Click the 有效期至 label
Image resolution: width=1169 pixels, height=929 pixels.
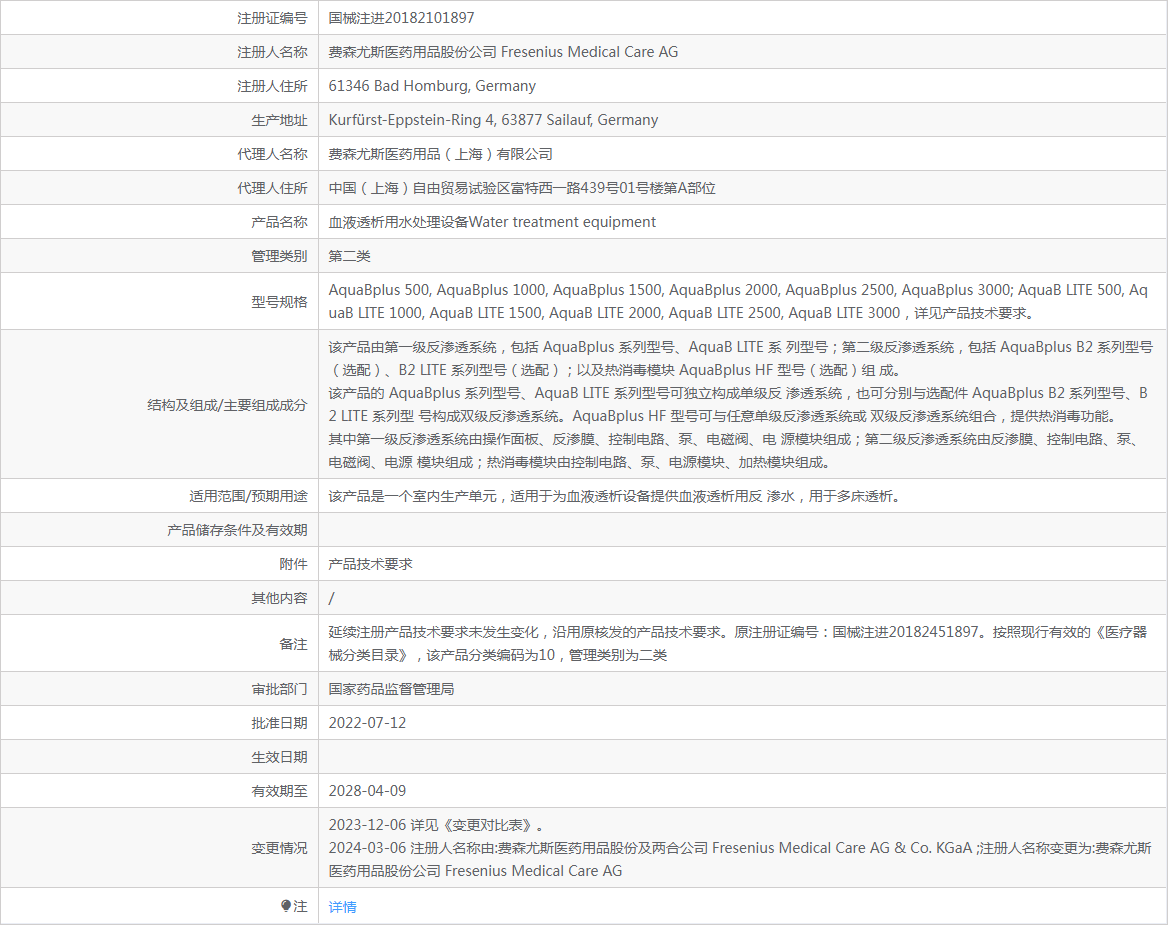[280, 792]
